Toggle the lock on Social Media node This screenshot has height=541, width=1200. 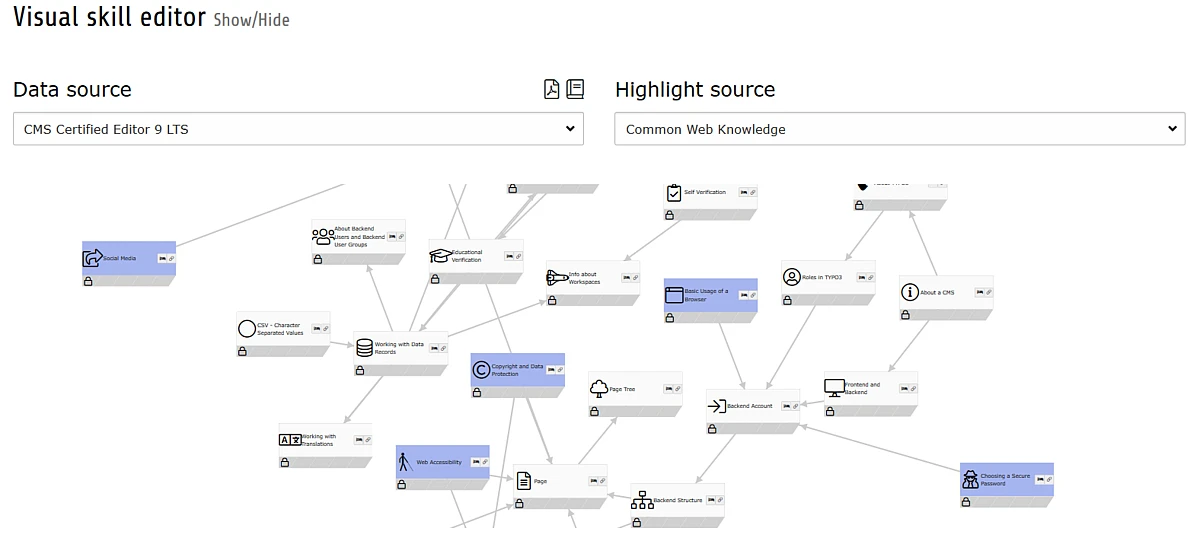coord(87,283)
